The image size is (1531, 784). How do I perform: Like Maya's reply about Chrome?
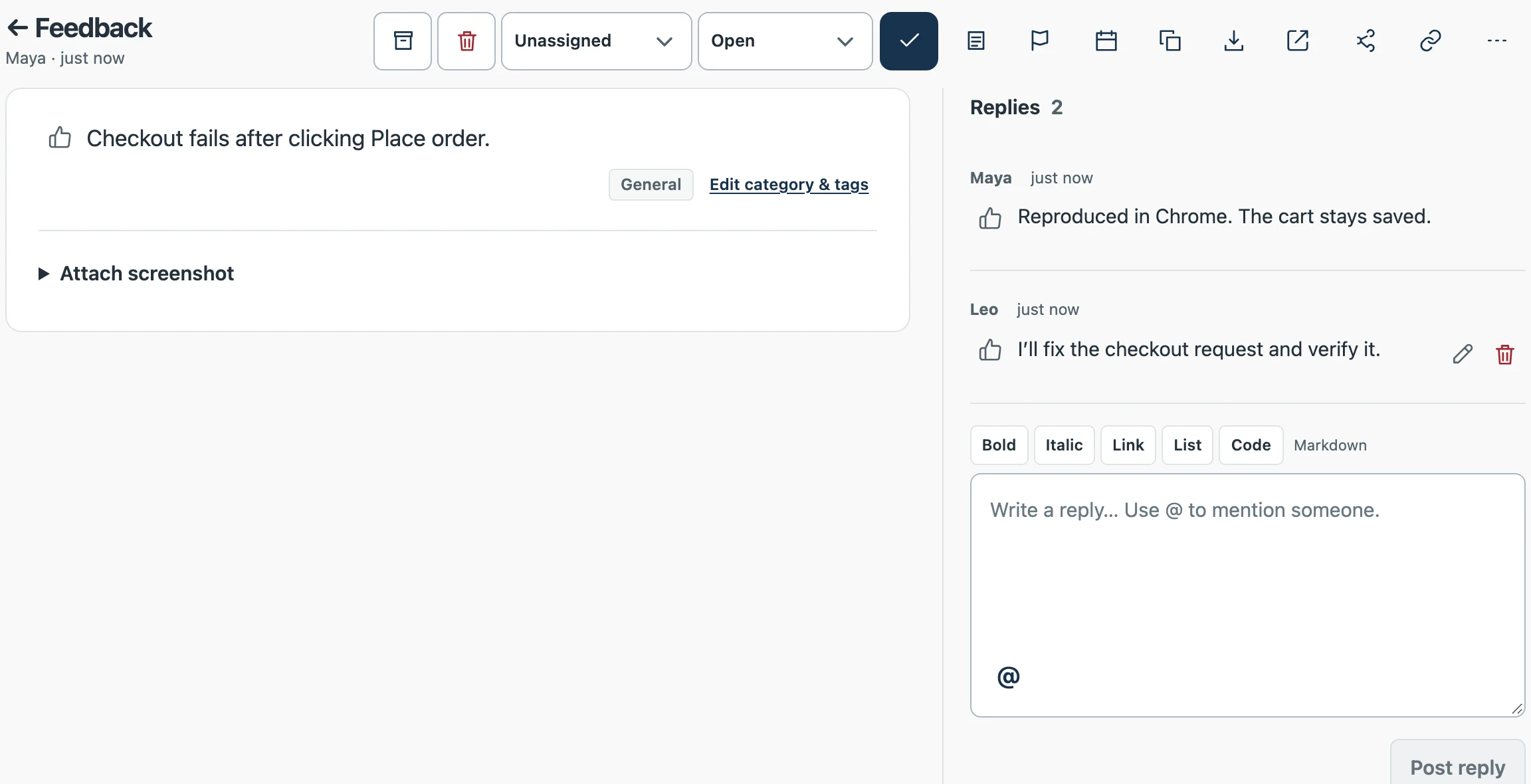990,218
